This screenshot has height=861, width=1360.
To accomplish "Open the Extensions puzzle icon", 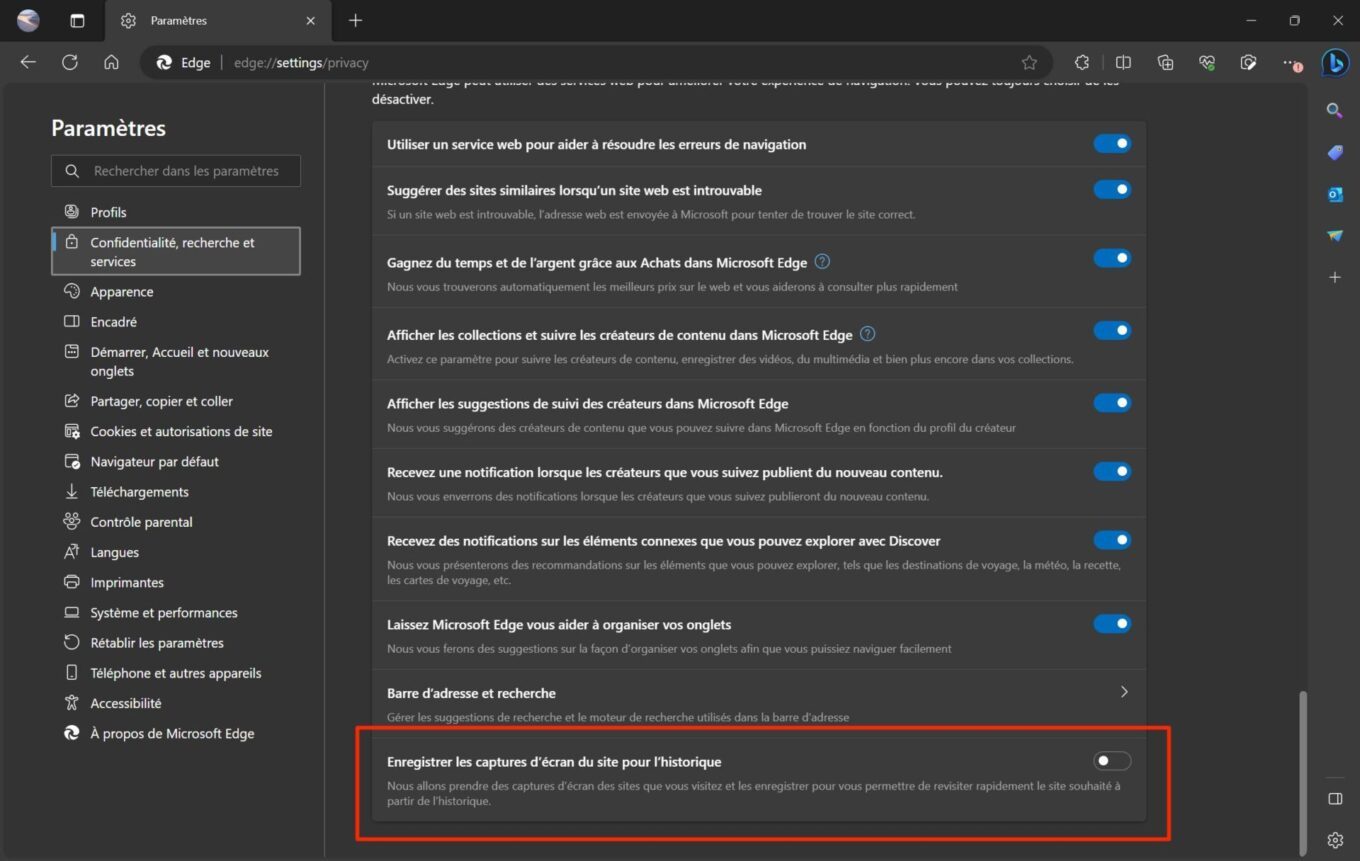I will point(1081,62).
